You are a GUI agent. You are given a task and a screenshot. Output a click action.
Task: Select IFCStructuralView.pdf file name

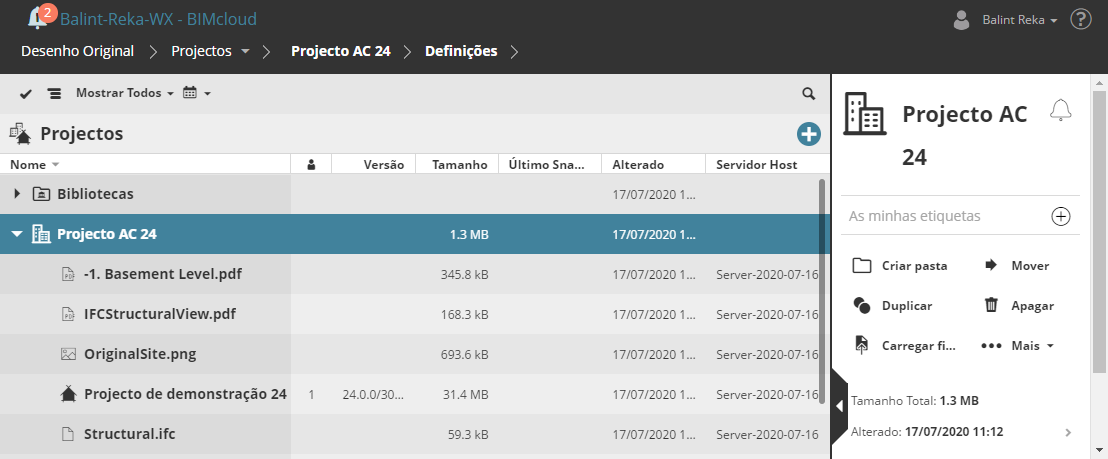[160, 314]
